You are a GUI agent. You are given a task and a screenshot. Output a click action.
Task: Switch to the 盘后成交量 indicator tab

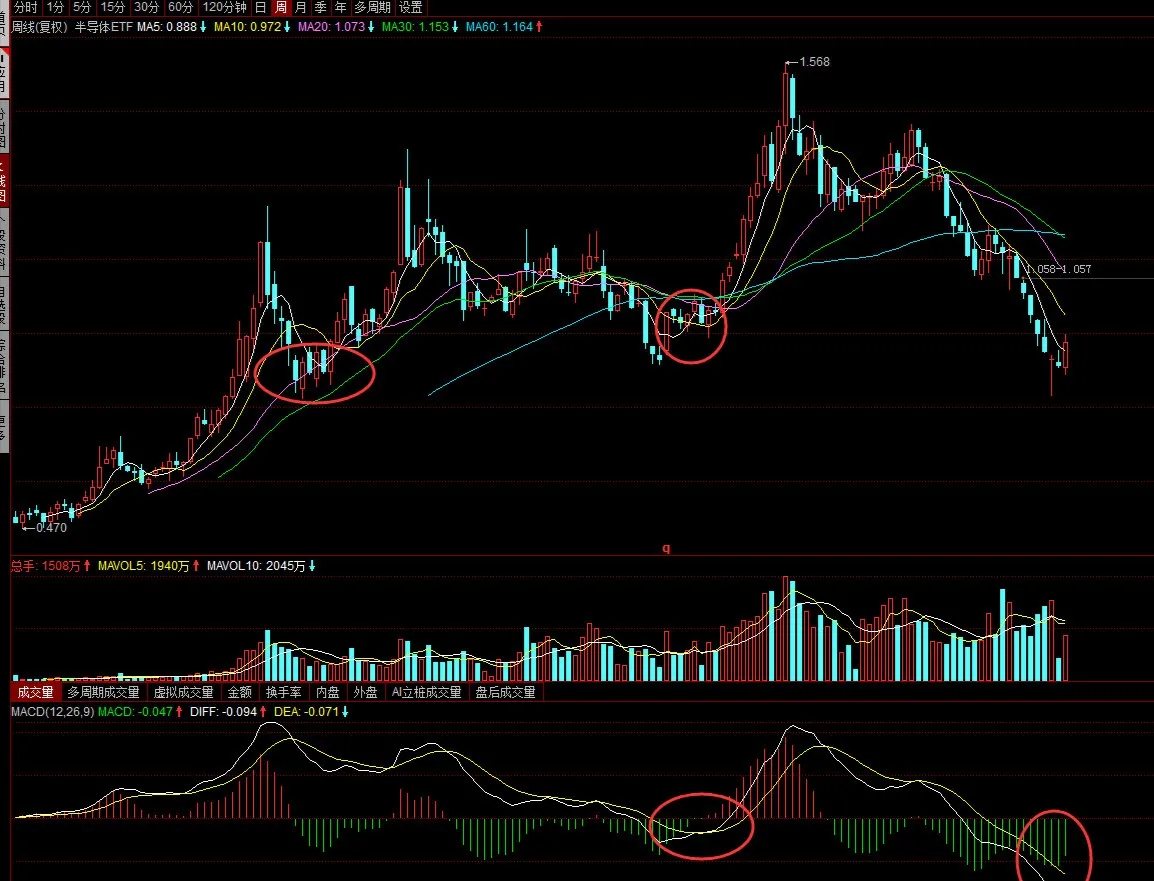click(x=505, y=692)
